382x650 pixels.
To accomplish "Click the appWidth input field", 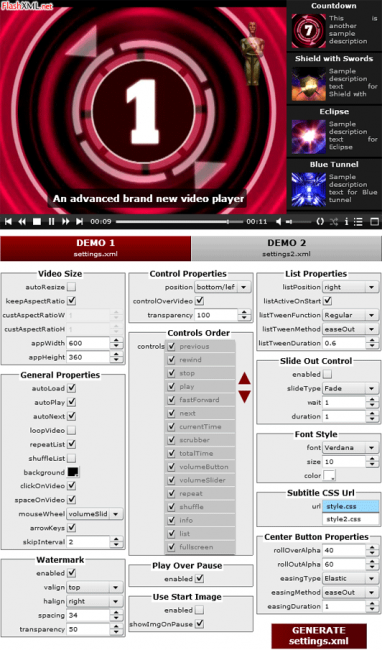I will [x=89, y=343].
